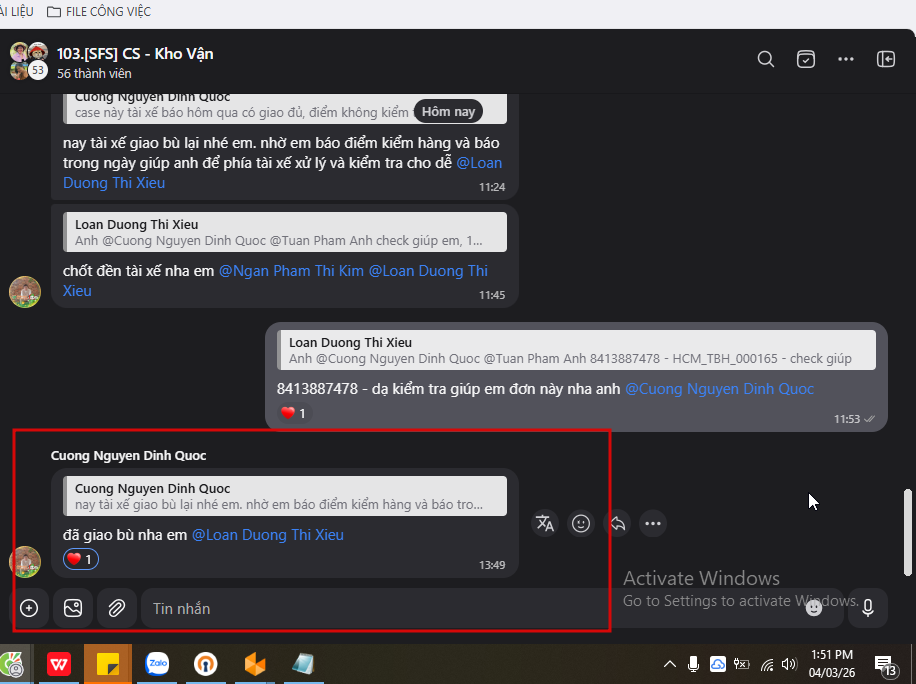Open group title 103.[SFS] CS - Kho Vận
The image size is (916, 684).
[135, 54]
